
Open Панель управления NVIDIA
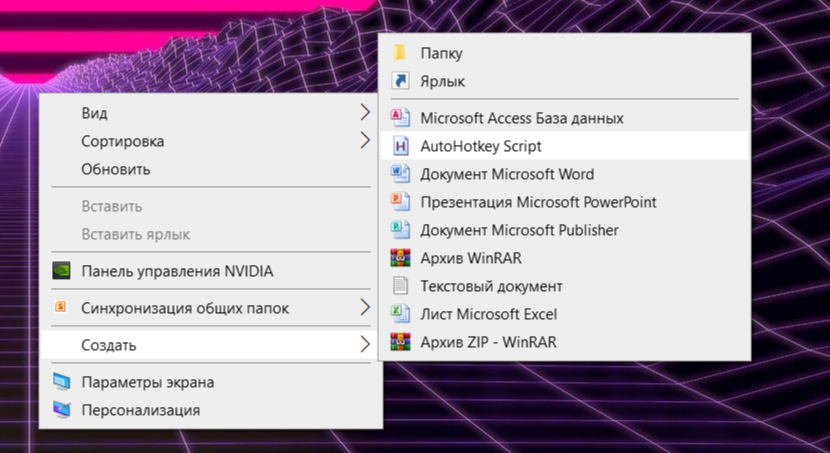[x=211, y=271]
